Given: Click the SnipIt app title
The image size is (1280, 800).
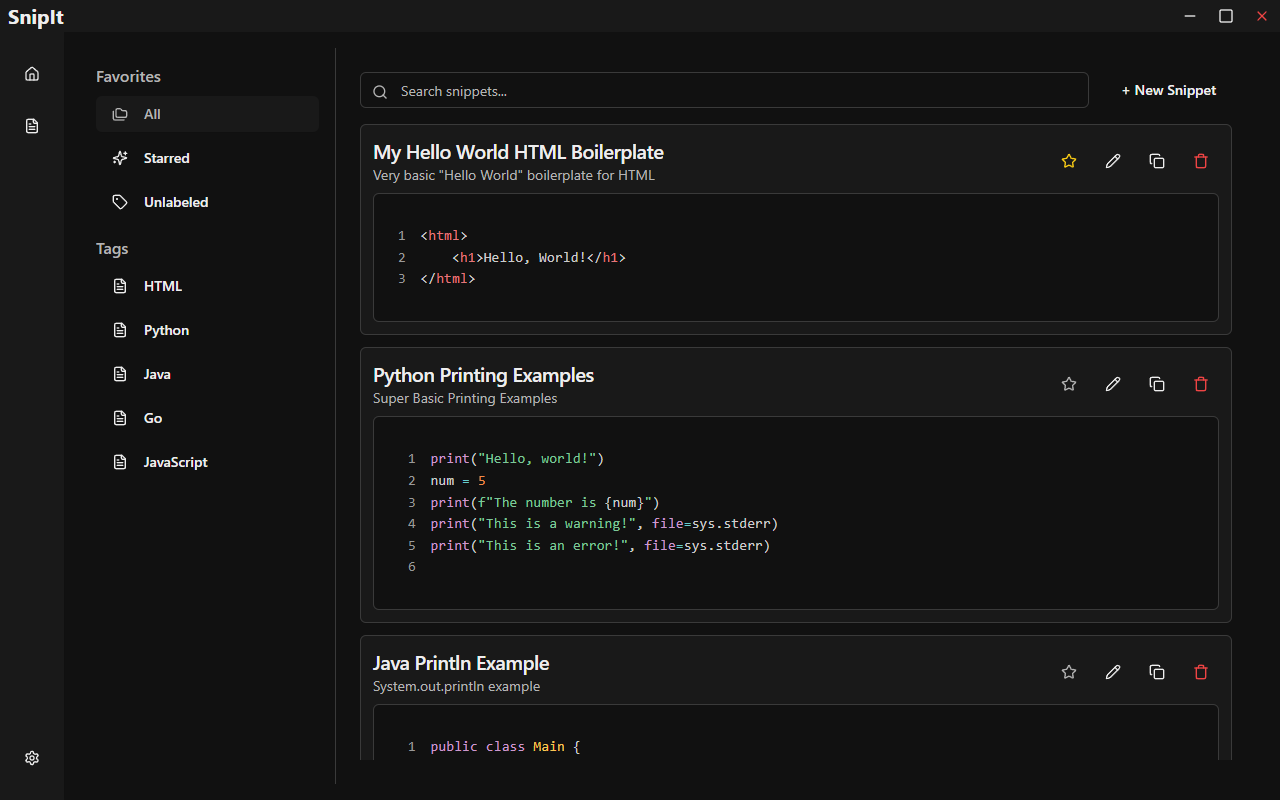Looking at the screenshot, I should pos(36,17).
